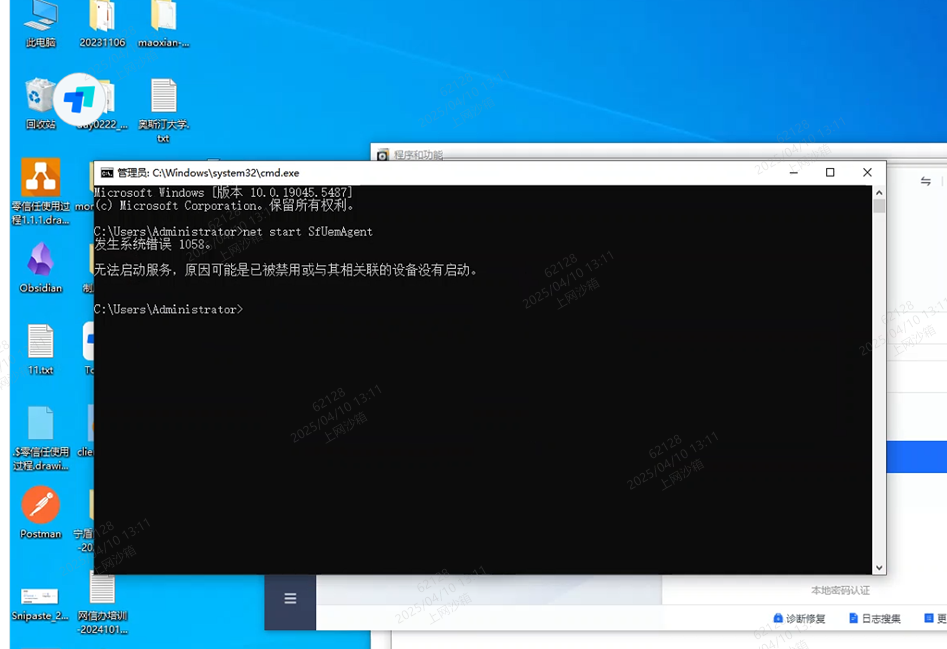Click the hamburger menu button below cmd
This screenshot has width=947, height=649.
coord(290,599)
